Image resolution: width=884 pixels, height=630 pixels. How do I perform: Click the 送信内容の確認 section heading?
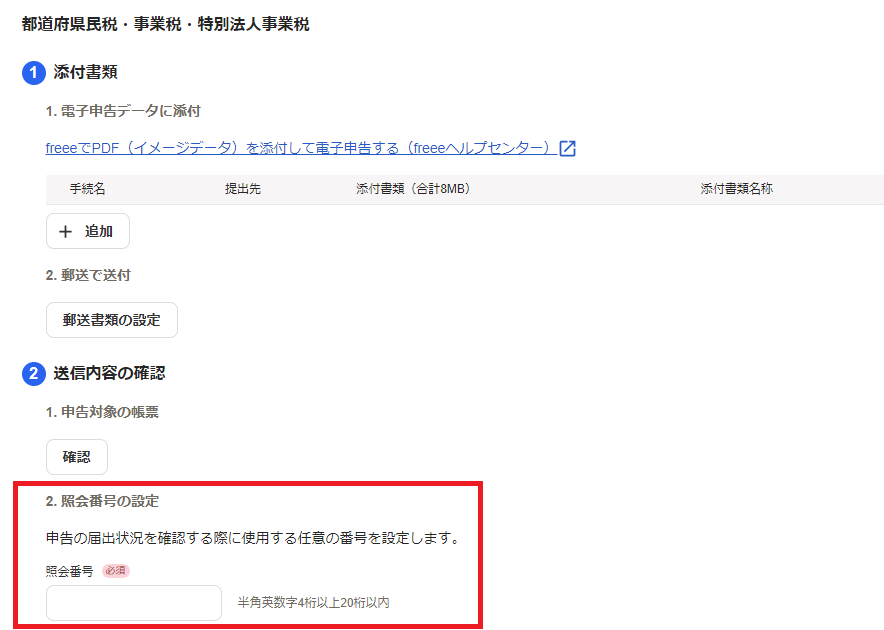tap(109, 373)
